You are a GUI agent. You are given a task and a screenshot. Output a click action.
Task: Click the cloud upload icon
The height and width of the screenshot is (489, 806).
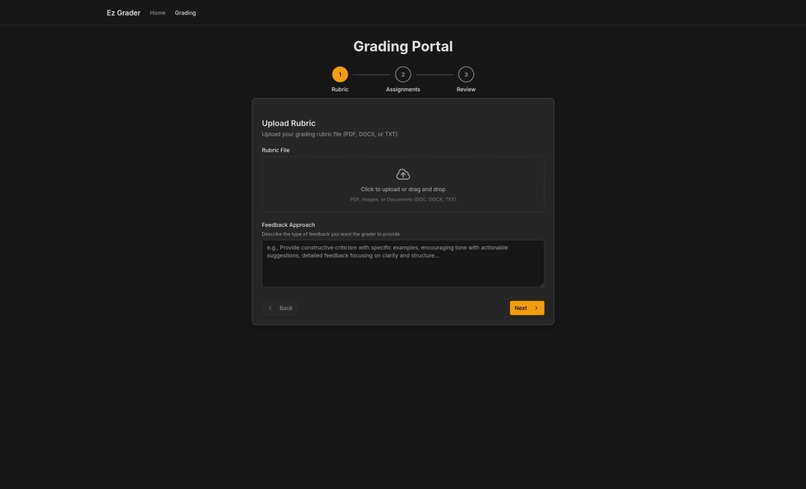point(403,174)
